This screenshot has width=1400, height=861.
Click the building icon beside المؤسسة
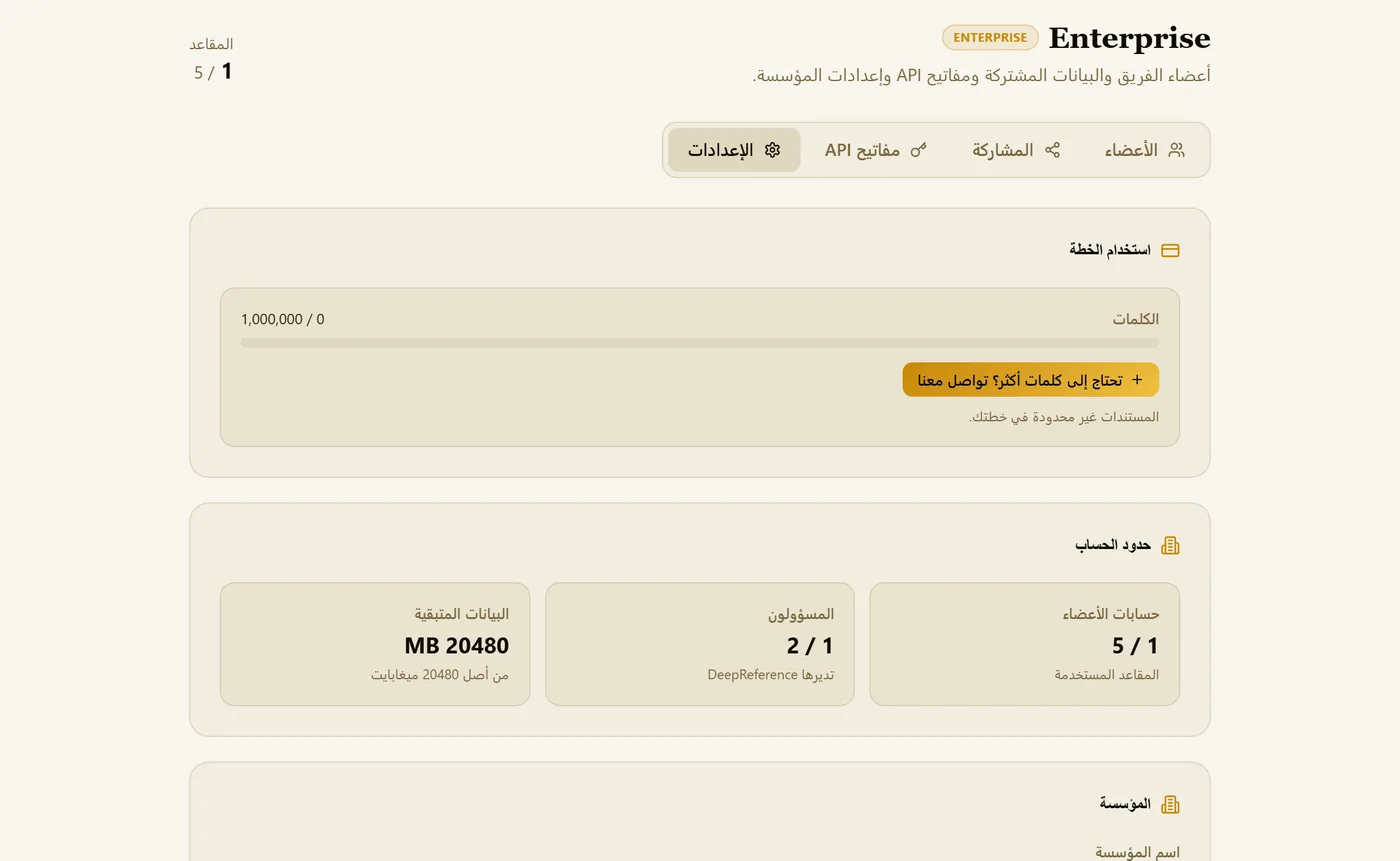(x=1170, y=804)
